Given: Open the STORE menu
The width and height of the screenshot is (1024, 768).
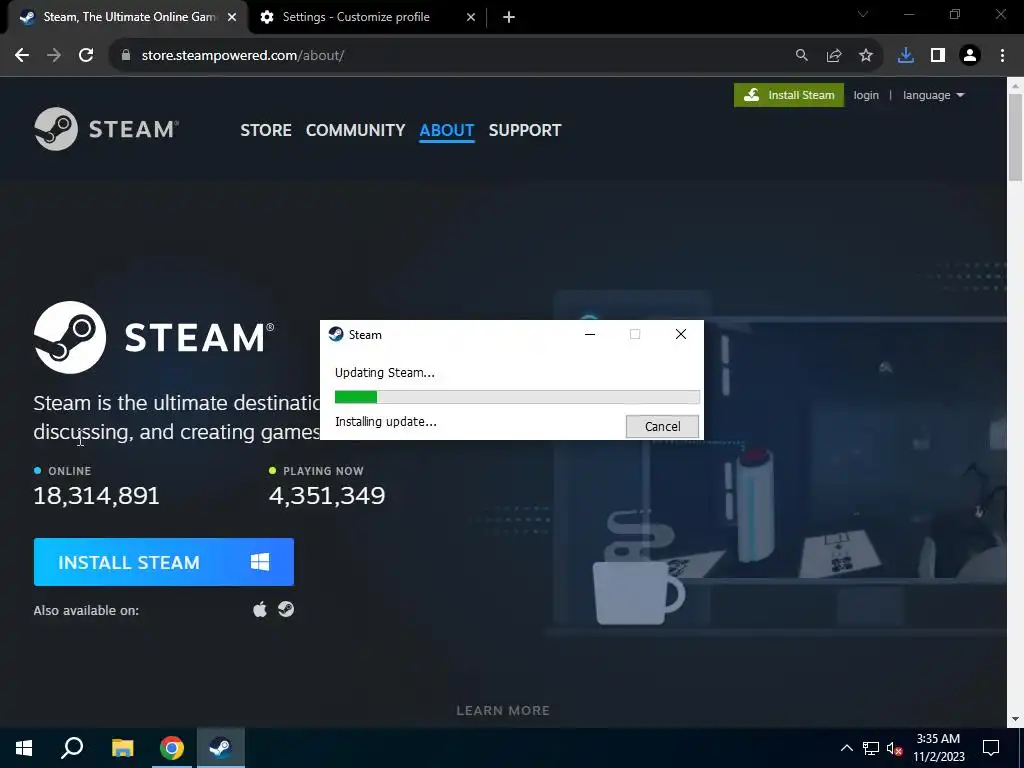Looking at the screenshot, I should point(266,130).
